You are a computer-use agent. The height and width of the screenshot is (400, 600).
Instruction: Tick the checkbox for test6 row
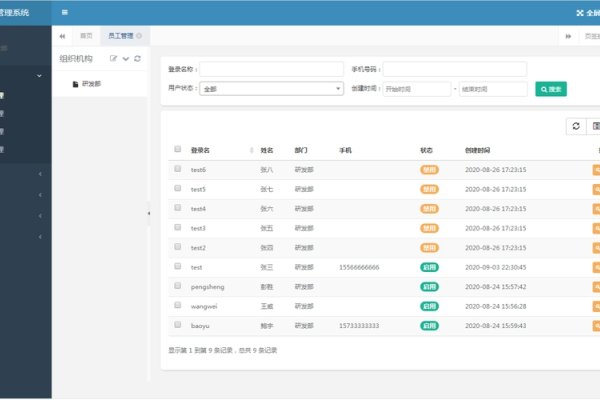(x=178, y=168)
